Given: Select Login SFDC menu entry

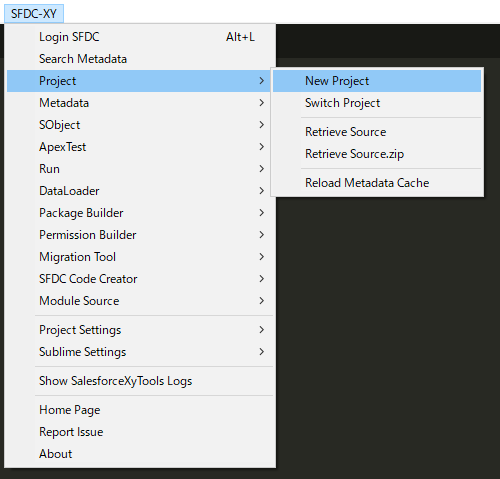Looking at the screenshot, I should pyautogui.click(x=140, y=37).
